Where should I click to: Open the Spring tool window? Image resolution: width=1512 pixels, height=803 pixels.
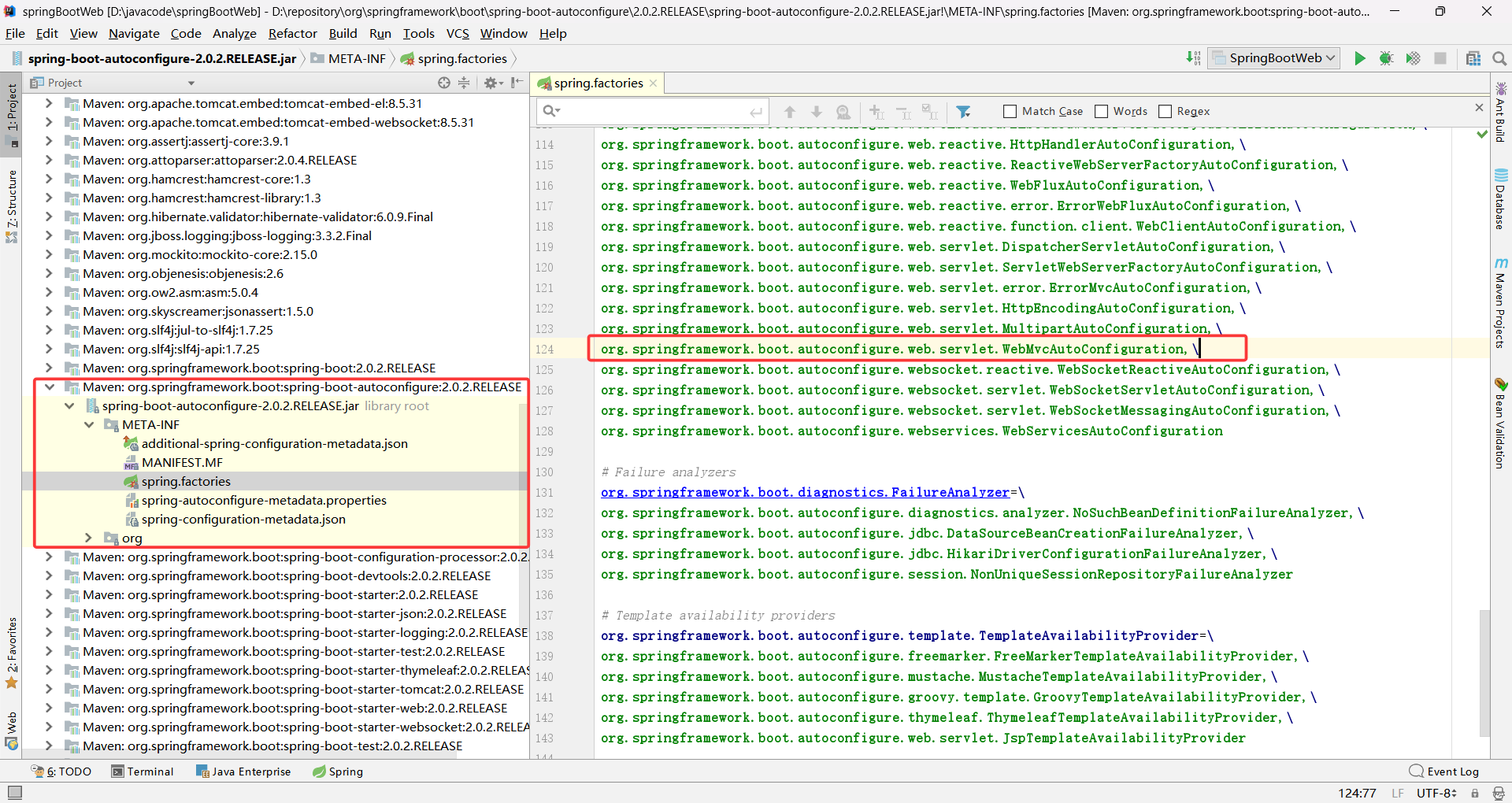[x=338, y=772]
